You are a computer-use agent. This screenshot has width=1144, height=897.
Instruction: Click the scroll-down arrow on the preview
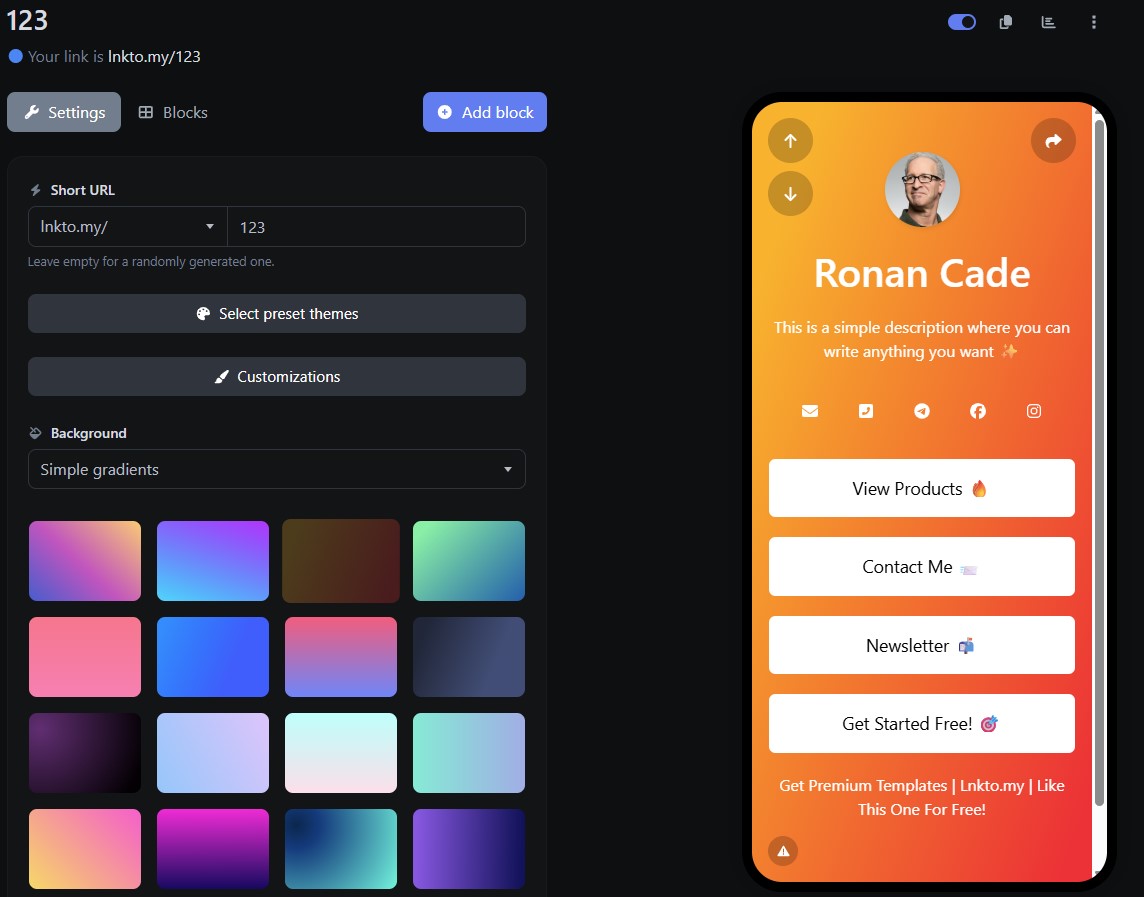(x=790, y=194)
